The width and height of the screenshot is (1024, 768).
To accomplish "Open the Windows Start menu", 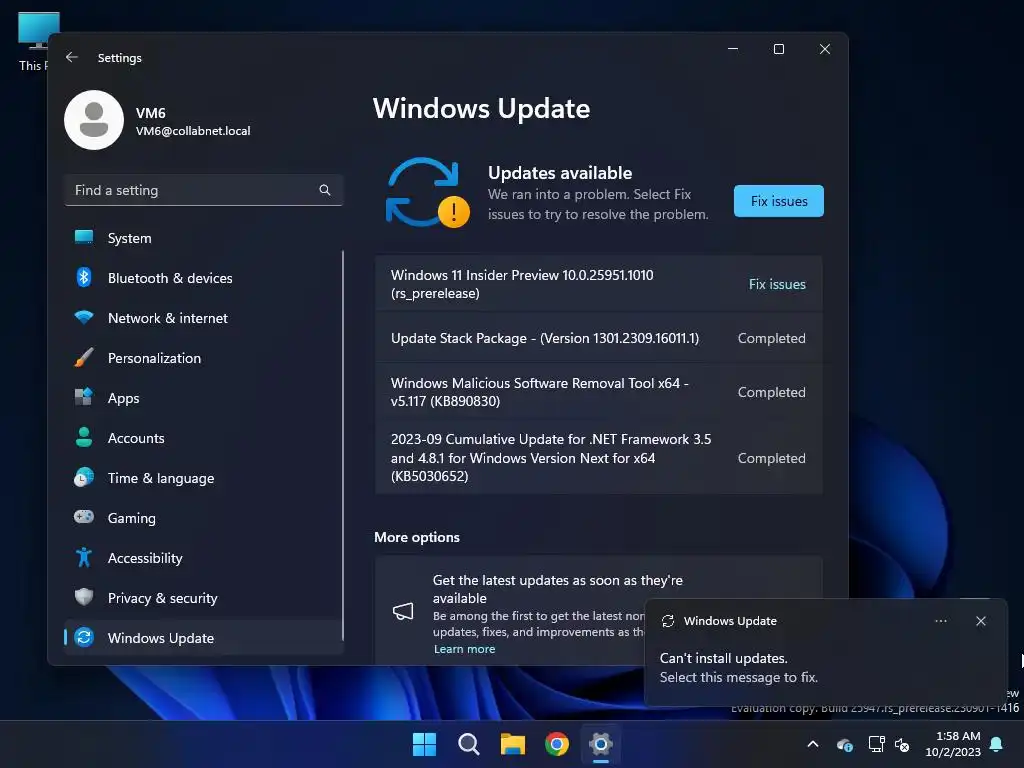I will [x=424, y=744].
